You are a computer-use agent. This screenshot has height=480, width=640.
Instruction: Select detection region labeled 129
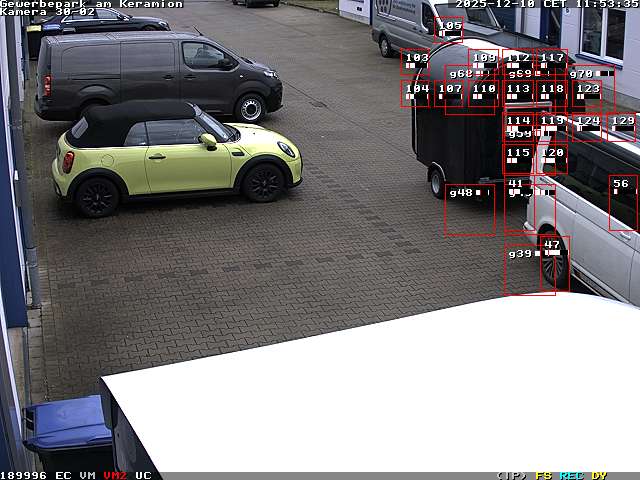pyautogui.click(x=621, y=127)
